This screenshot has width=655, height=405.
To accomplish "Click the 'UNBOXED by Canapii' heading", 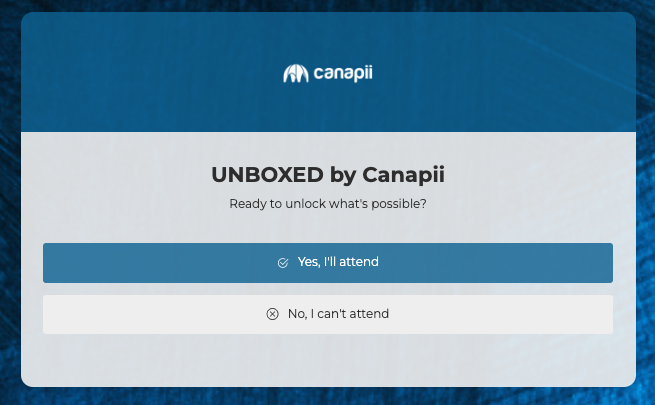I will pos(328,175).
